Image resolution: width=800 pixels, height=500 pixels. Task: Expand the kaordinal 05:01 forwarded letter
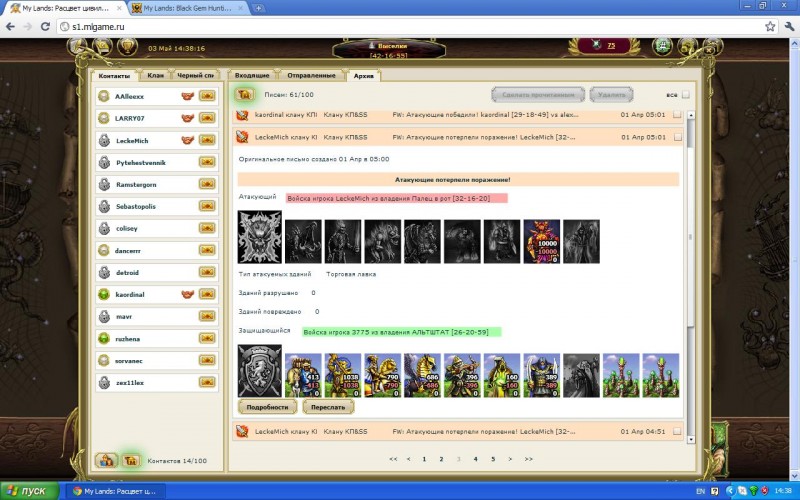pos(458,115)
